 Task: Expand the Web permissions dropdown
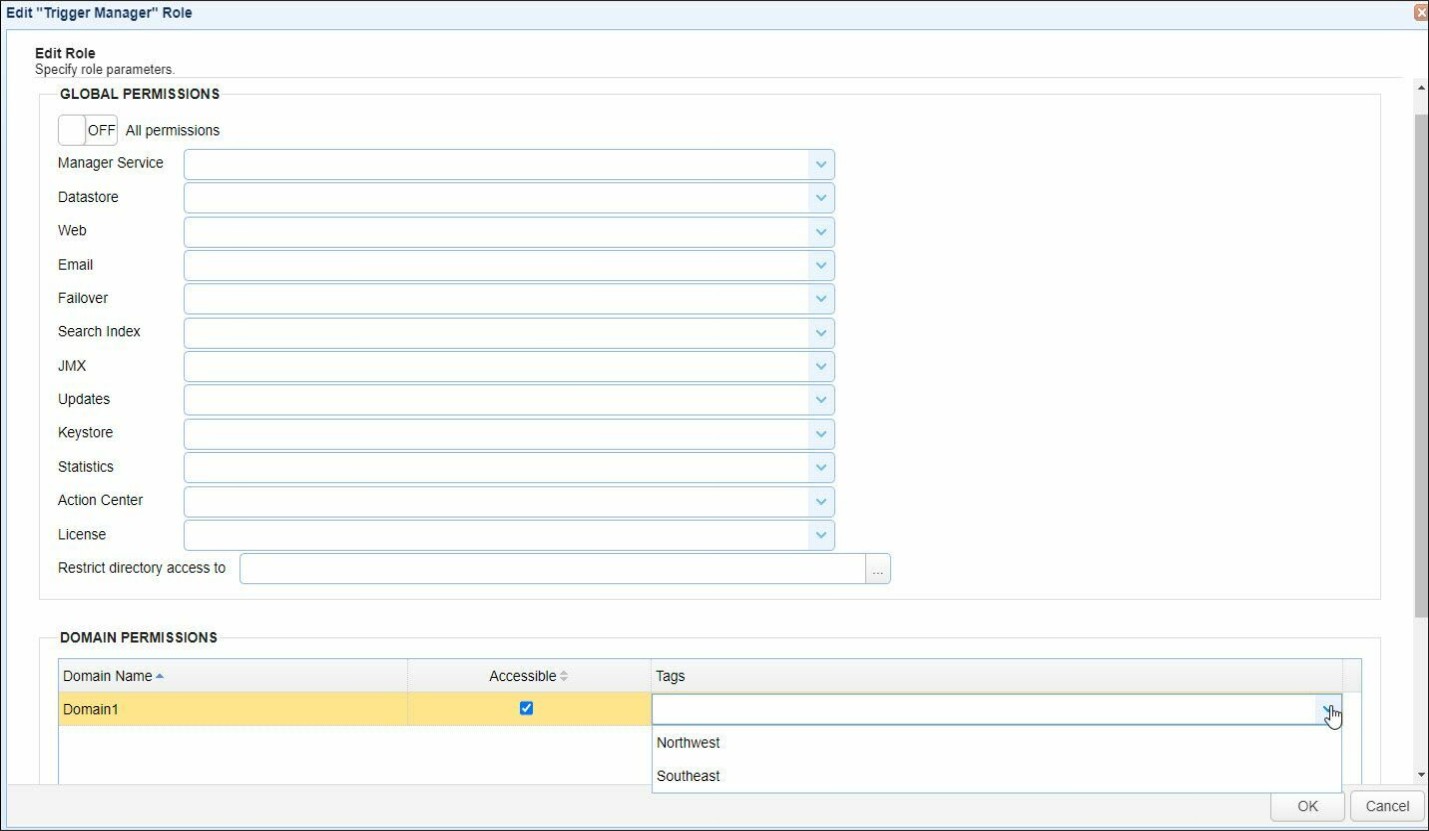(x=820, y=232)
